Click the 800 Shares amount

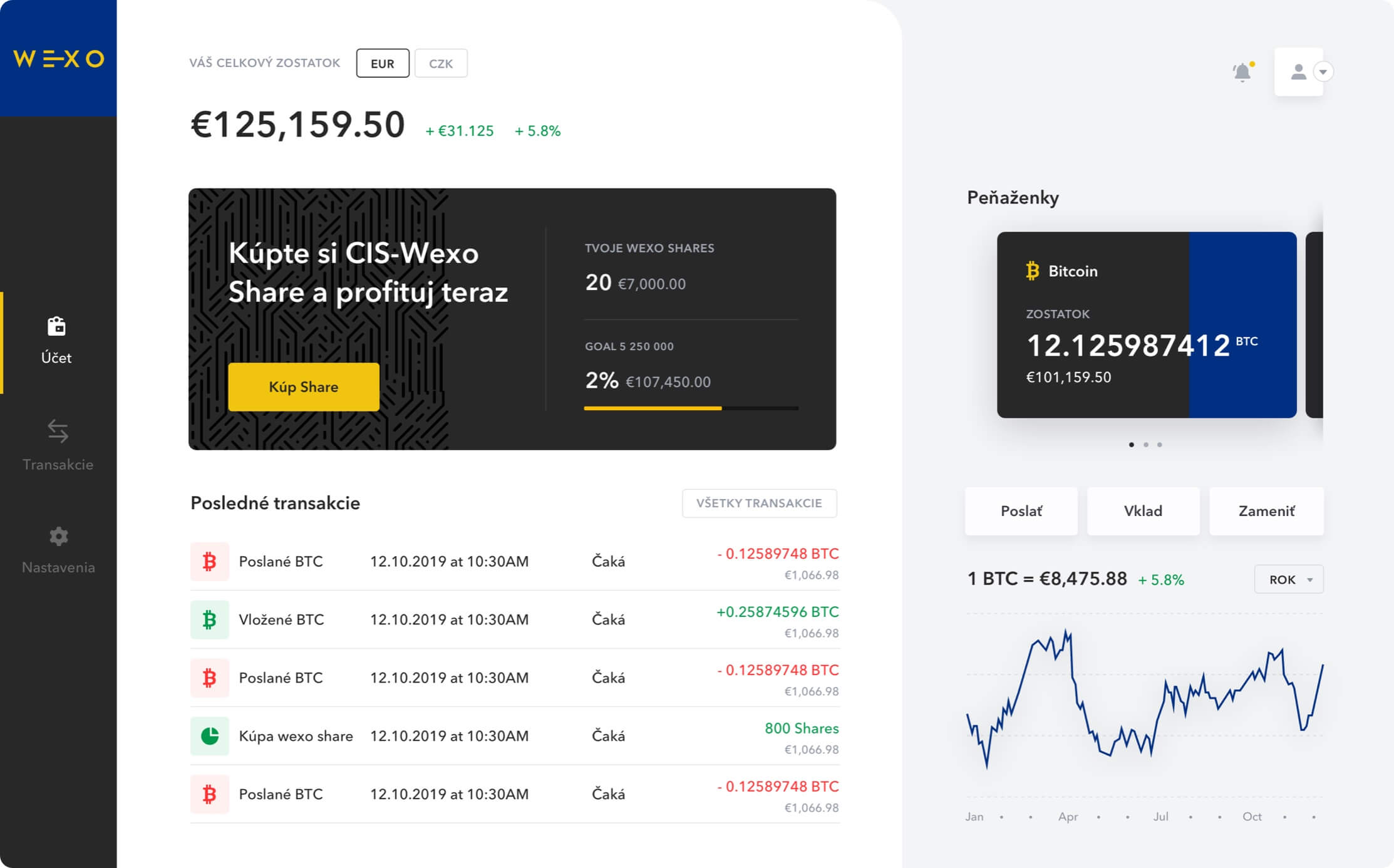[802, 728]
